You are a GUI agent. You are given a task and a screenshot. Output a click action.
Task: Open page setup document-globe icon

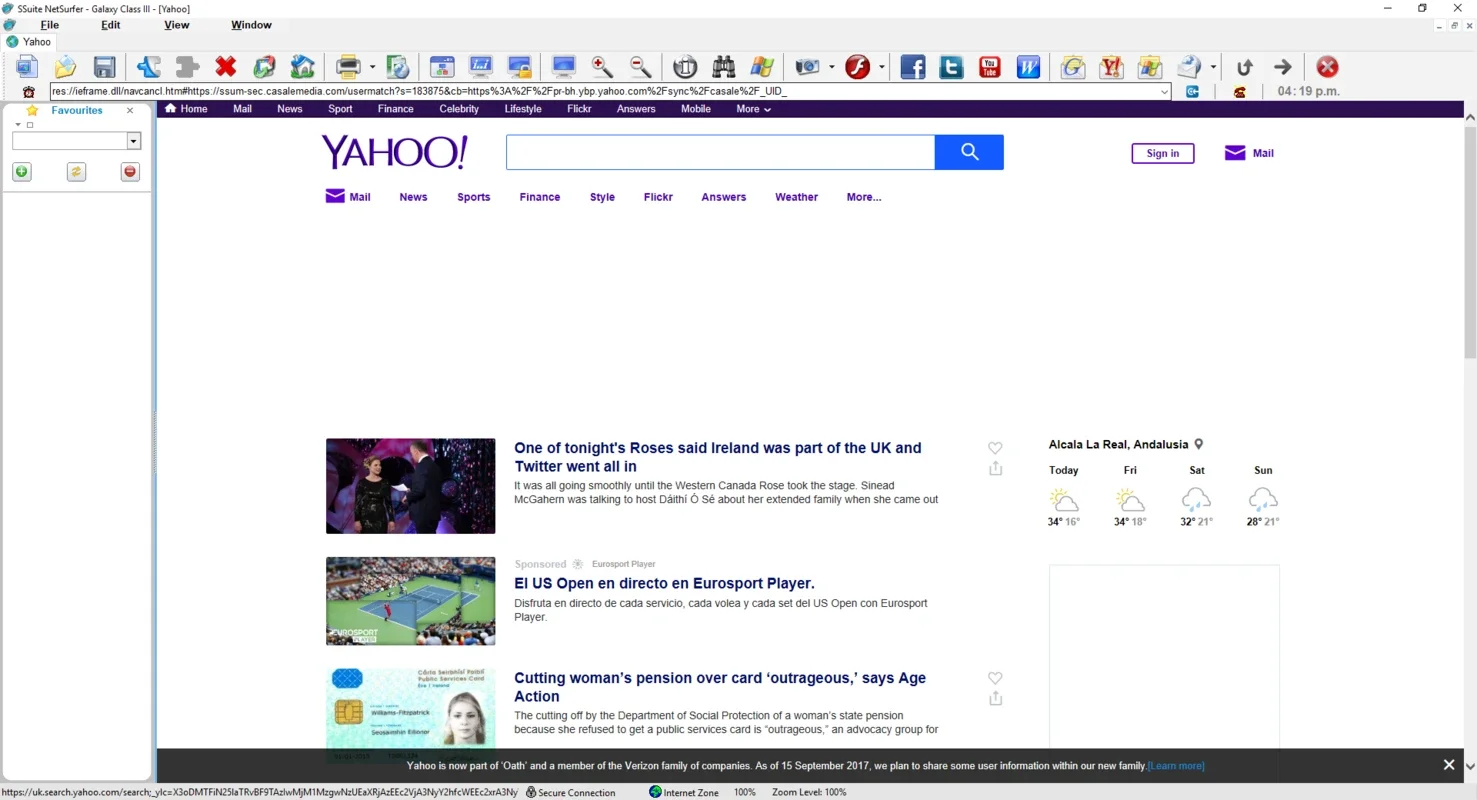pyautogui.click(x=398, y=67)
